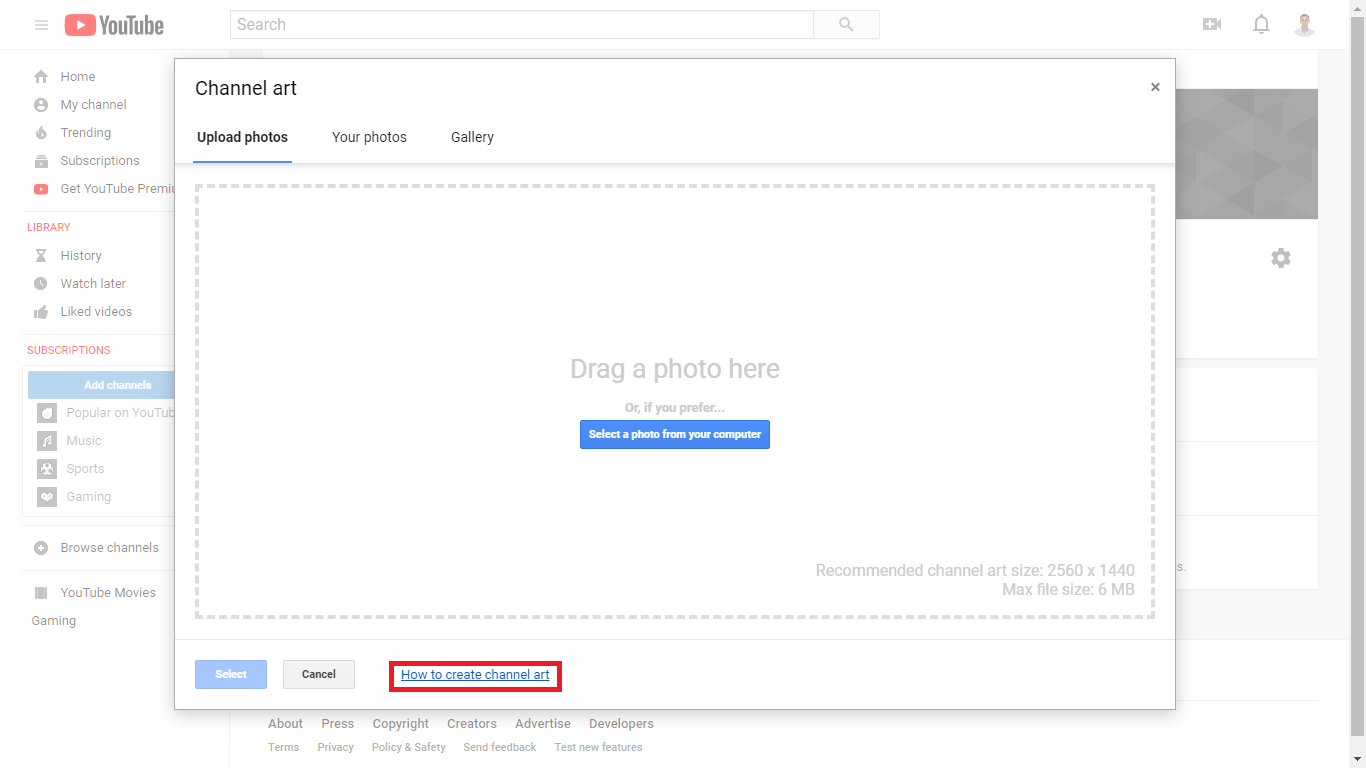The height and width of the screenshot is (768, 1366).
Task: Click the channel settings gear icon
Action: [1280, 258]
